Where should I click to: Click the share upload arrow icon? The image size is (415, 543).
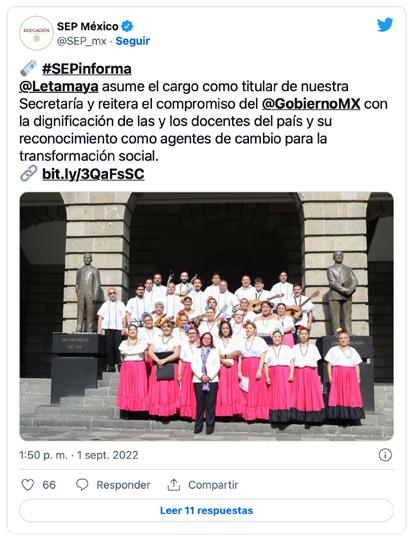coord(174,485)
